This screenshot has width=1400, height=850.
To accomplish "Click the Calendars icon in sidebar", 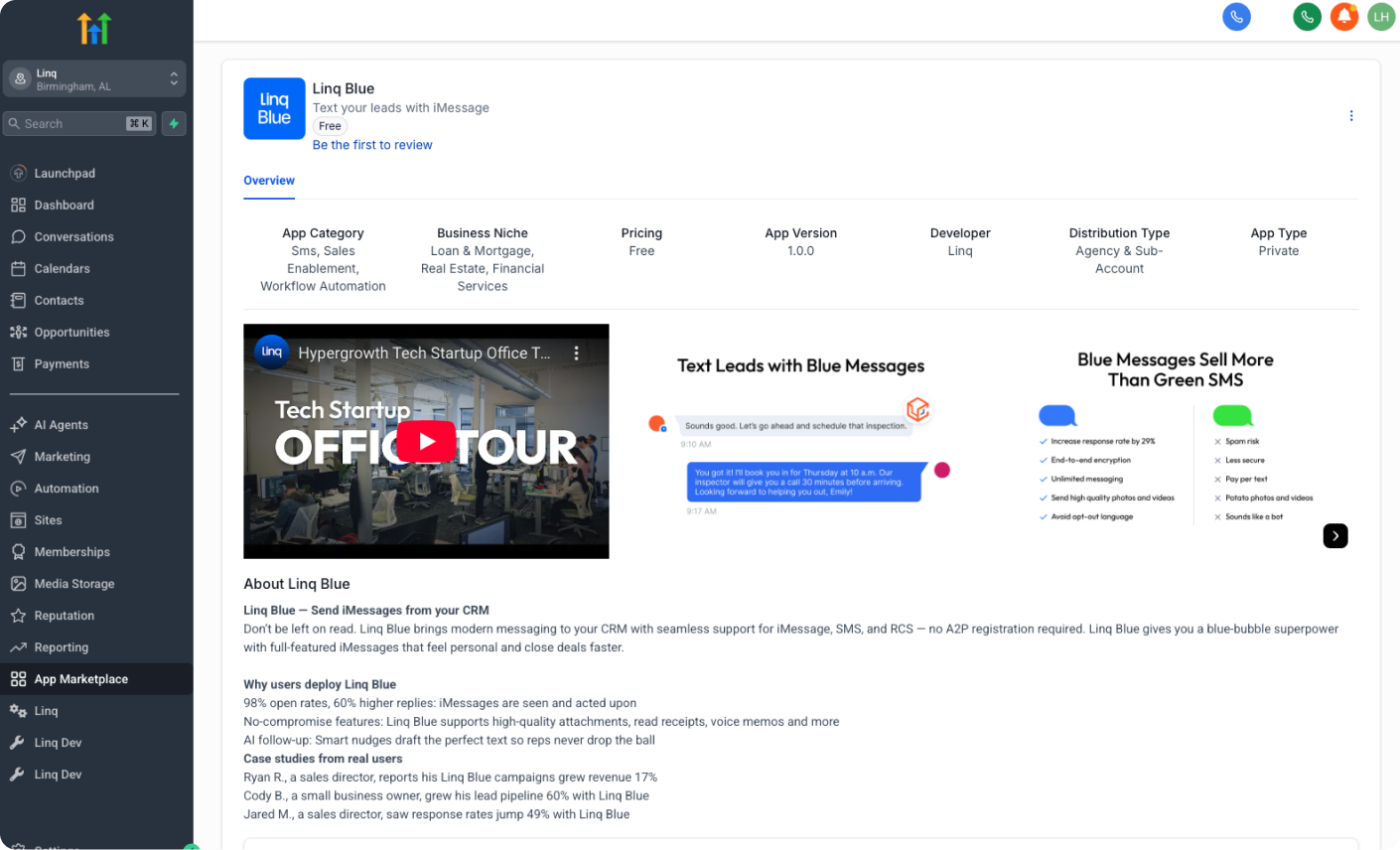I will (x=18, y=268).
